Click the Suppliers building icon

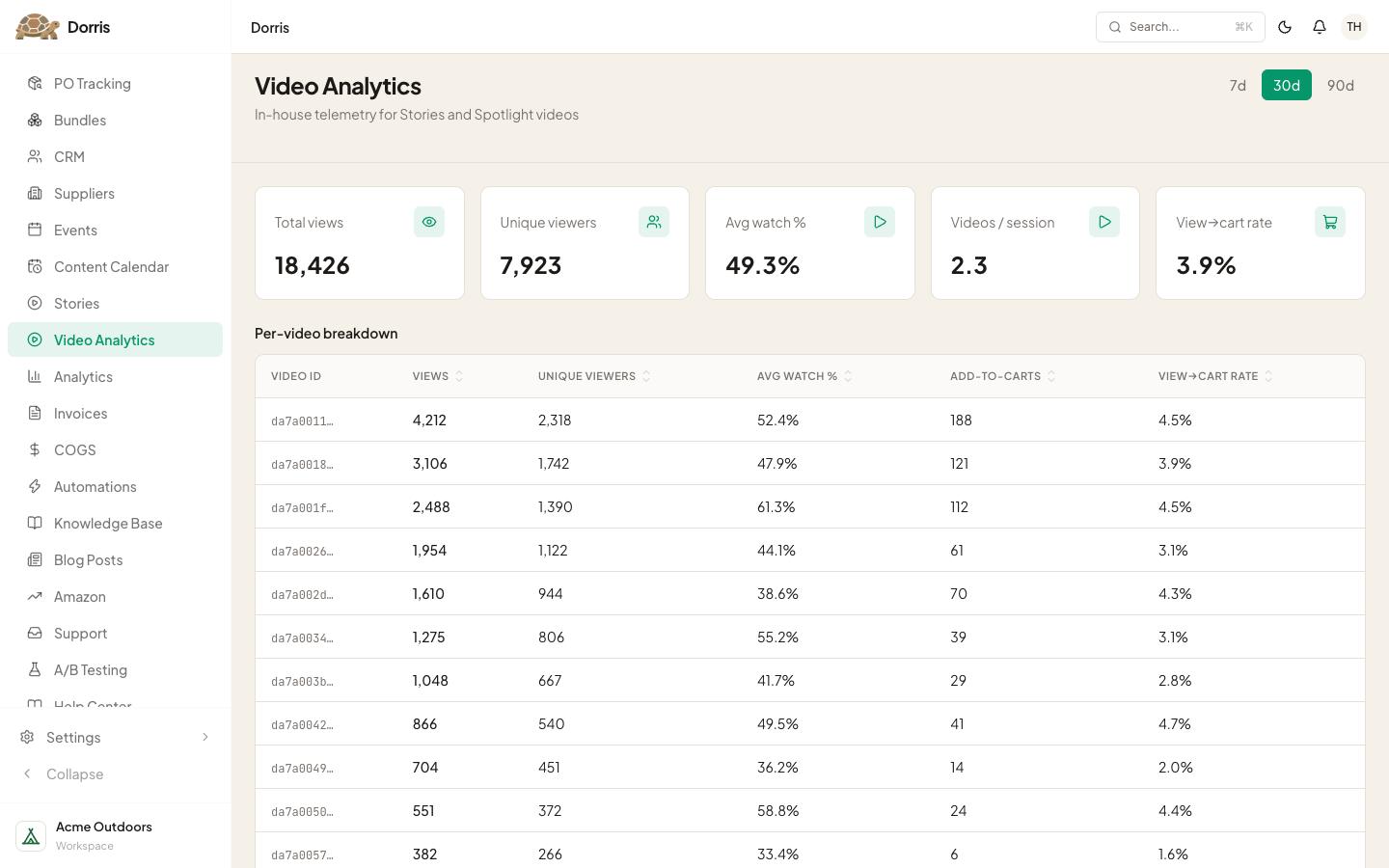click(x=35, y=194)
